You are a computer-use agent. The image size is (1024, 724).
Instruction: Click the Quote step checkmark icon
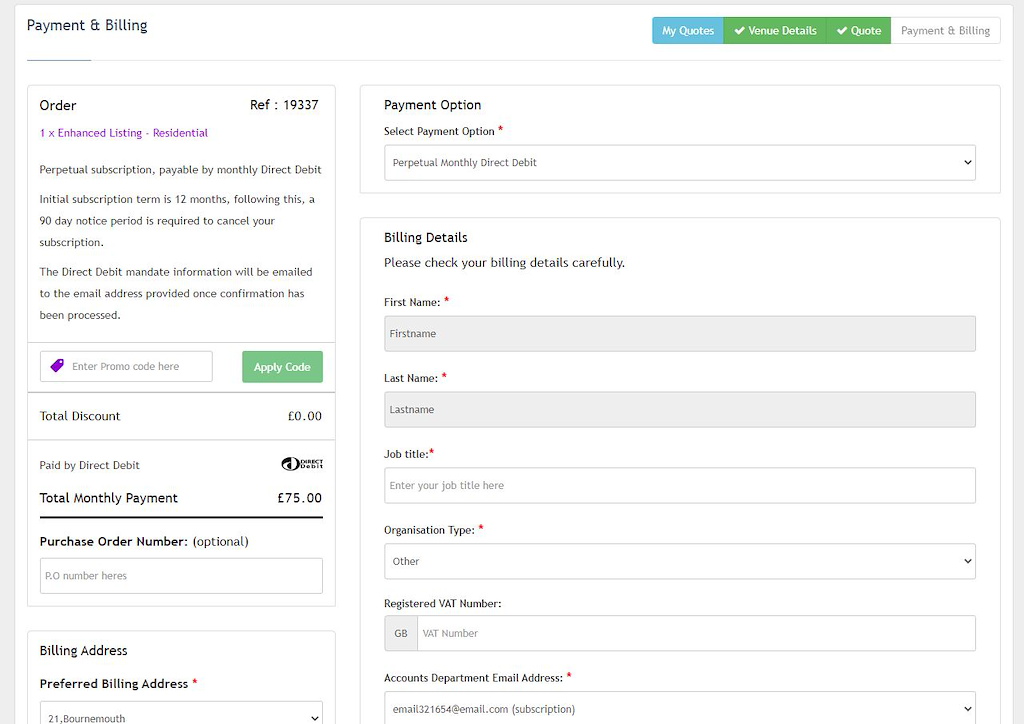point(842,31)
